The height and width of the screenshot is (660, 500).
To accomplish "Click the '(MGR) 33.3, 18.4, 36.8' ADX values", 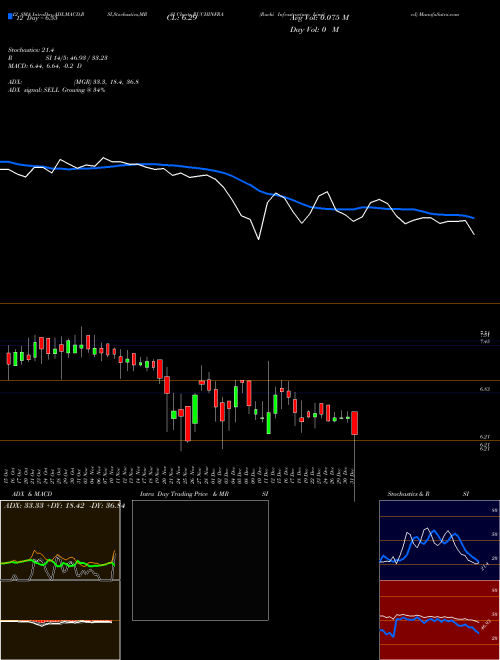I will pos(106,82).
